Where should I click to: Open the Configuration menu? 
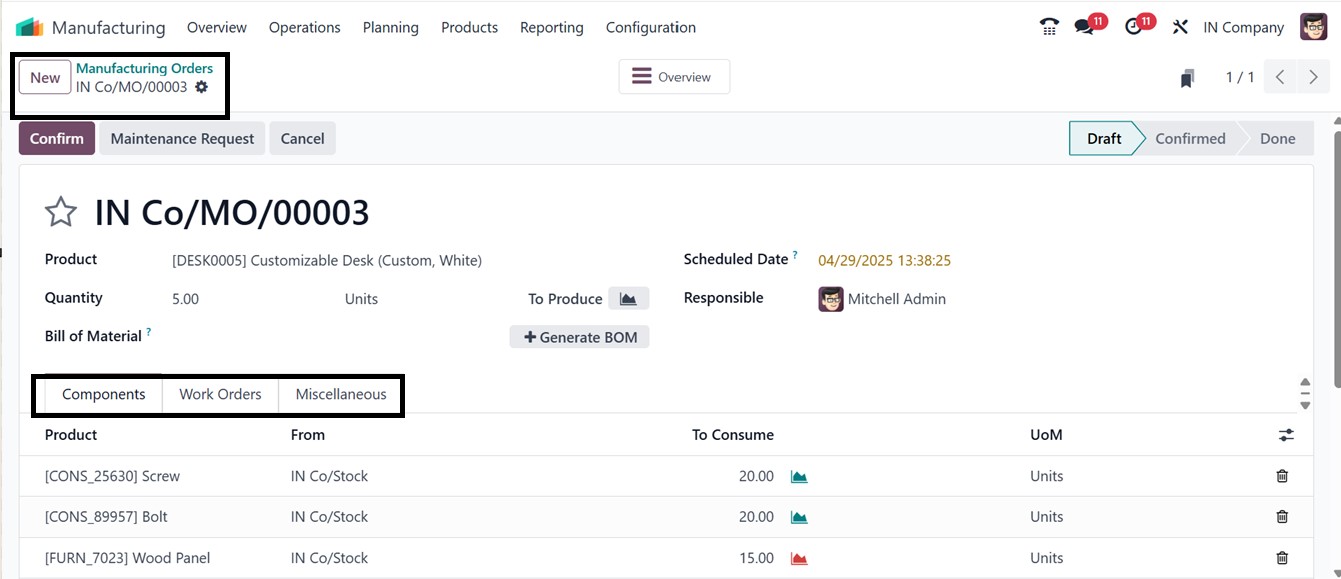(x=650, y=27)
